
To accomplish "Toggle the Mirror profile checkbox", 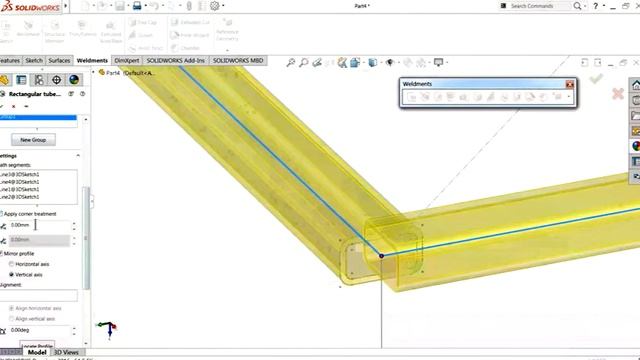I will tap(1, 253).
